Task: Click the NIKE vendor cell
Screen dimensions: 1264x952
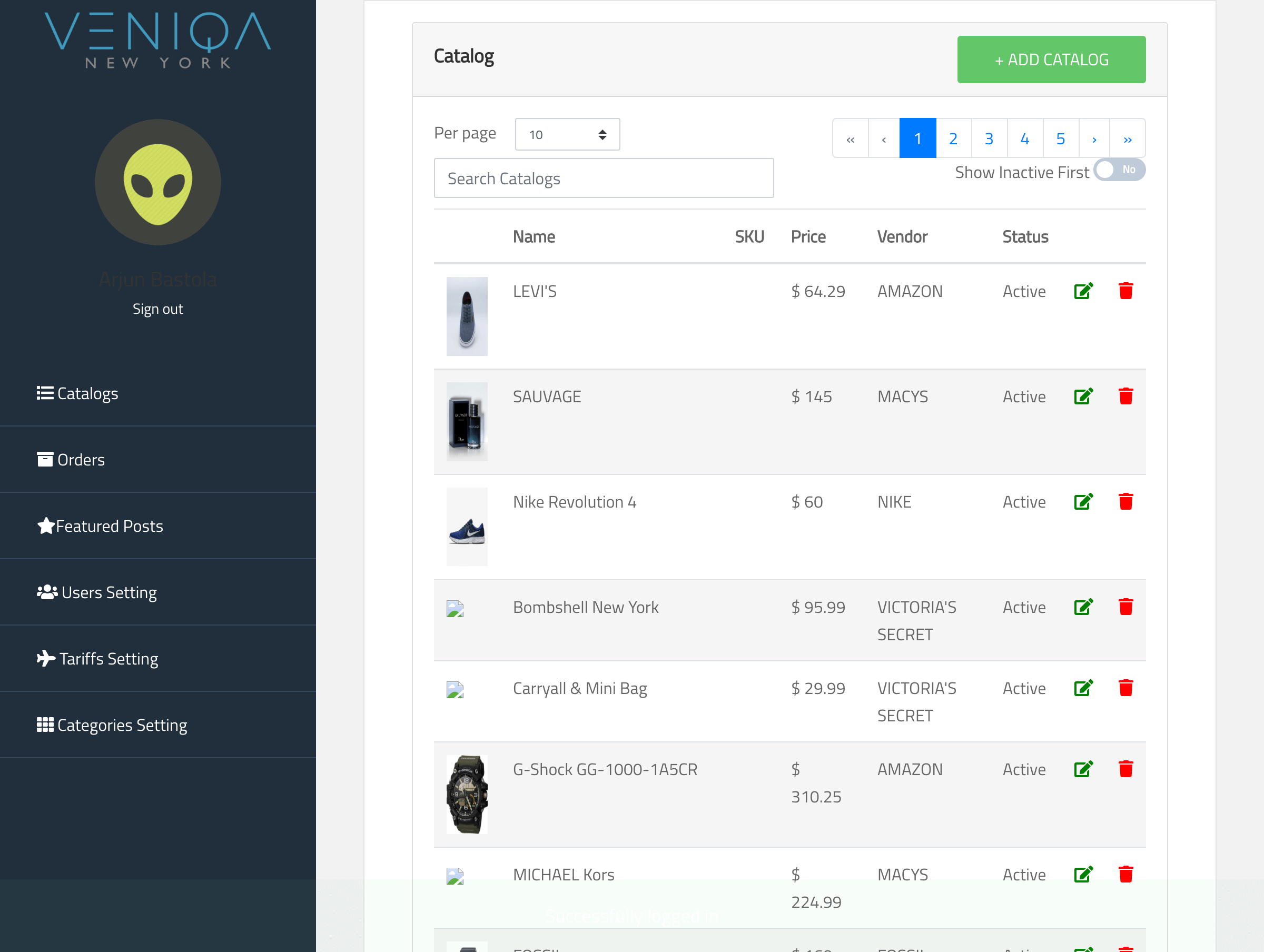Action: 894,502
